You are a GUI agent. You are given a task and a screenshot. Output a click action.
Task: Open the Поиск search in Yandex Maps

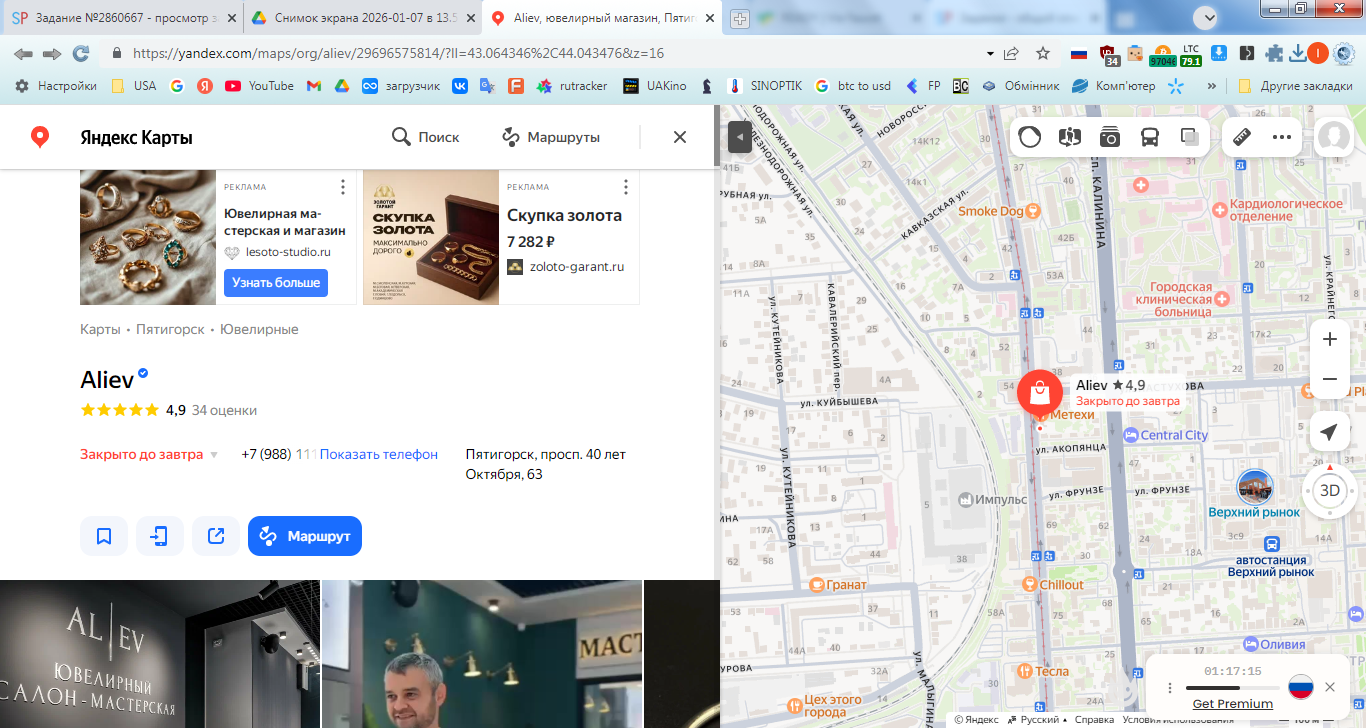pyautogui.click(x=426, y=137)
